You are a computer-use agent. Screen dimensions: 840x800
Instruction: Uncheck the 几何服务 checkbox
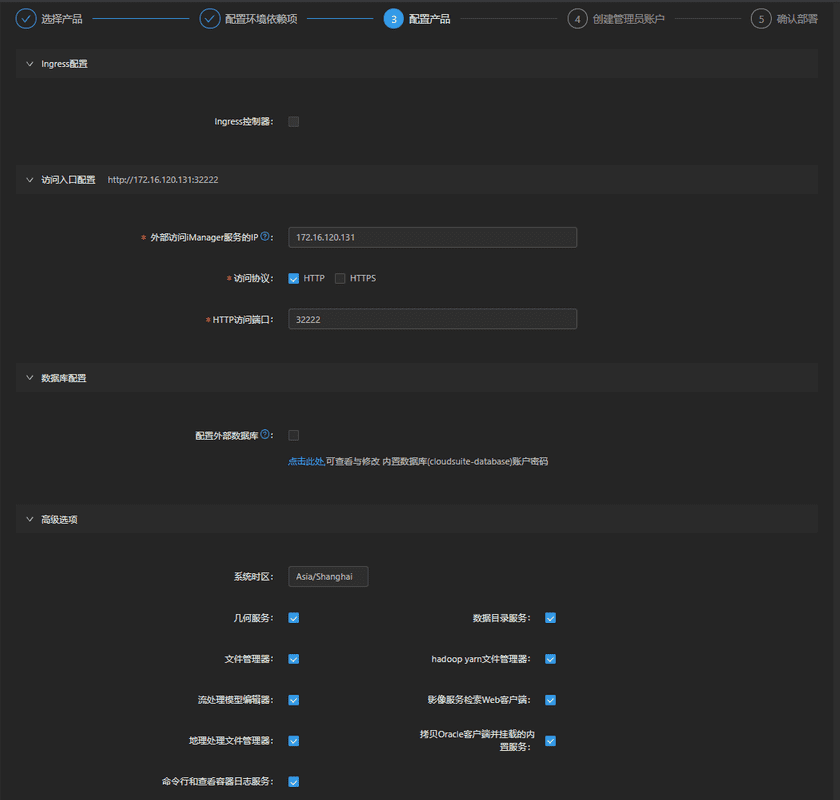(294, 618)
